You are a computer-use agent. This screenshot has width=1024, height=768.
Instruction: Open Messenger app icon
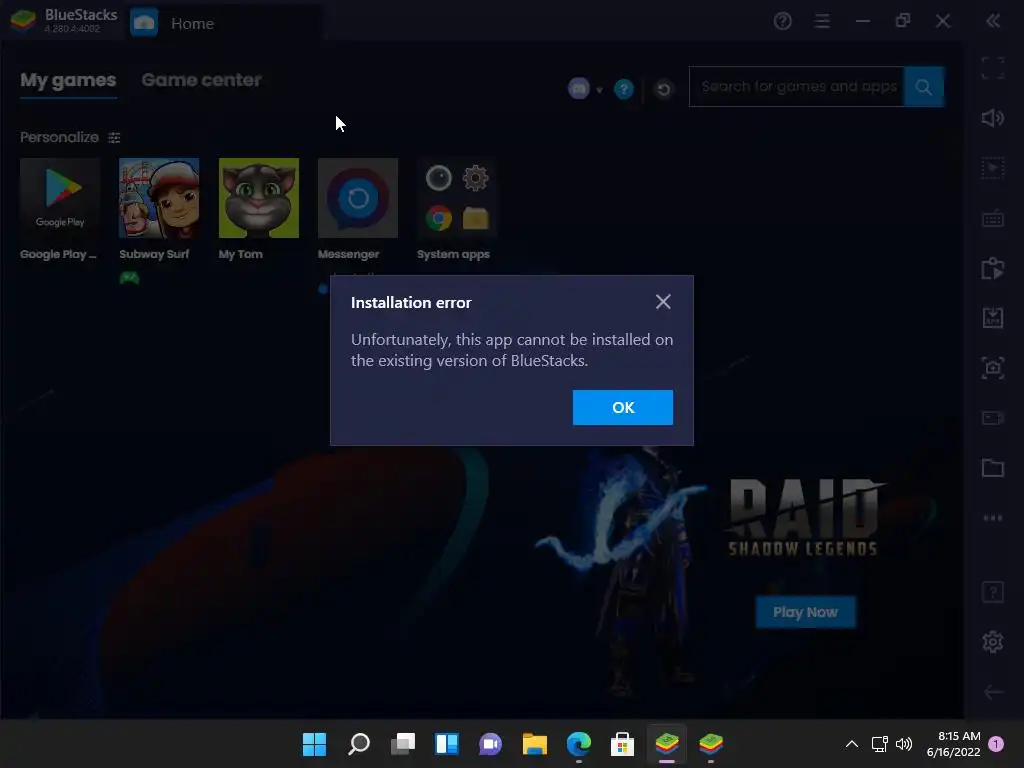358,198
